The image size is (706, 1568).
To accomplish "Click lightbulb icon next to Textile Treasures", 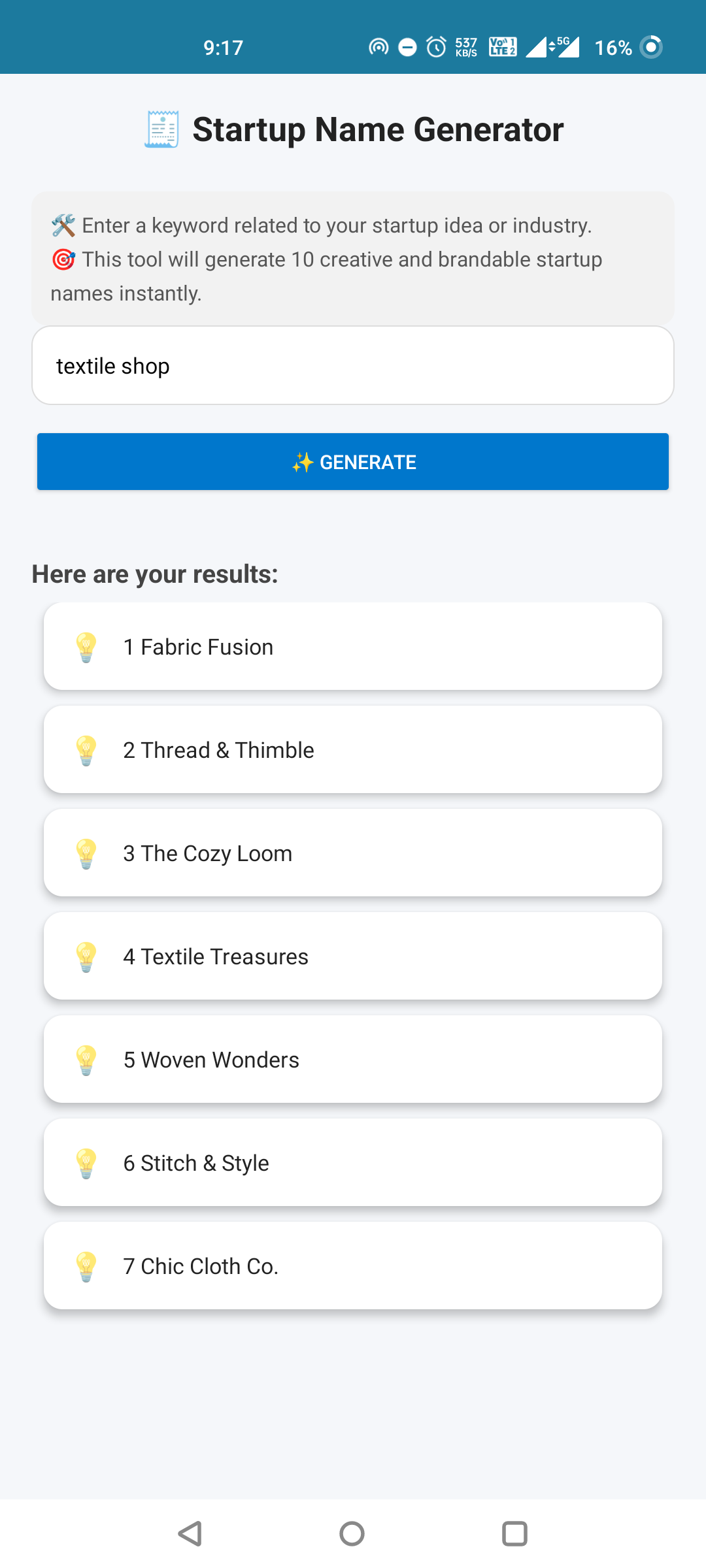I will click(86, 956).
